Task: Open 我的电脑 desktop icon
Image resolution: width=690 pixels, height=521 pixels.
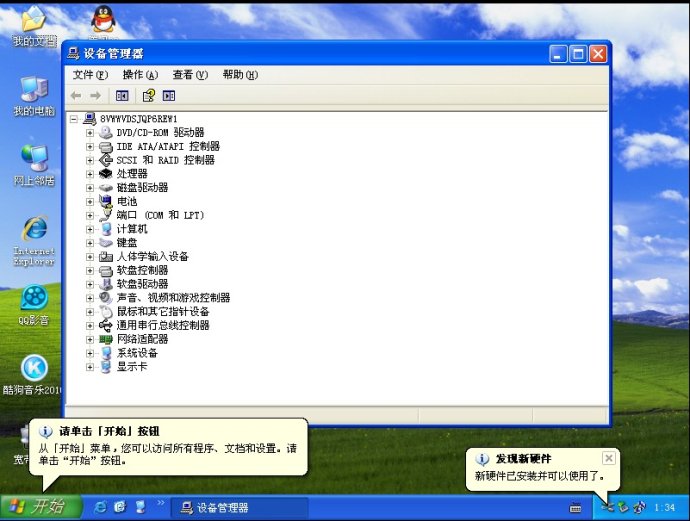Action: click(x=34, y=96)
